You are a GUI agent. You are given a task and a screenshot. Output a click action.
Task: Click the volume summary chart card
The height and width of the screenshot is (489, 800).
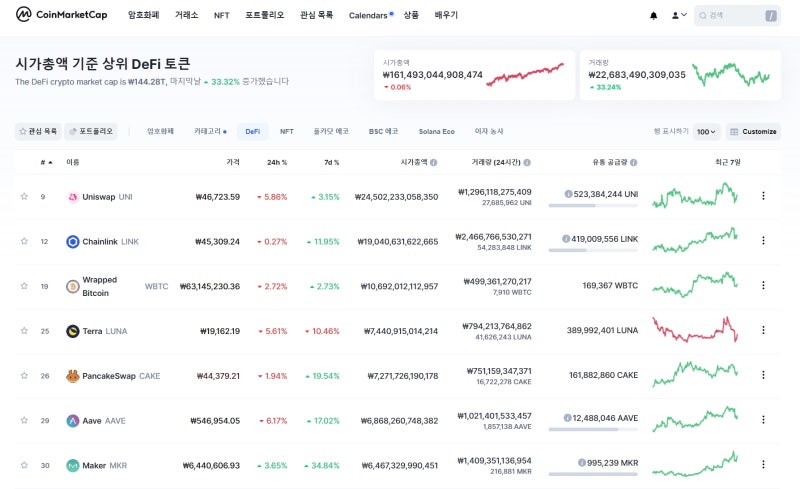(680, 75)
